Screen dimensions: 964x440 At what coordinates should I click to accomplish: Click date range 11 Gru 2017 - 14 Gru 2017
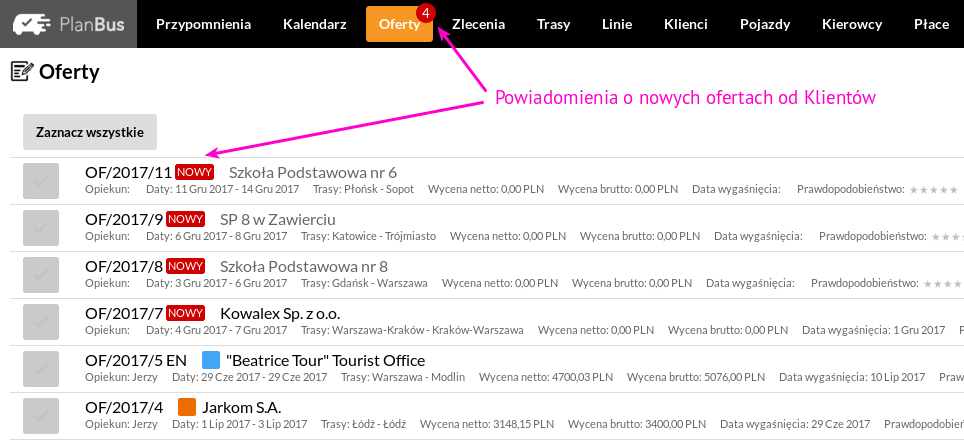click(x=237, y=189)
